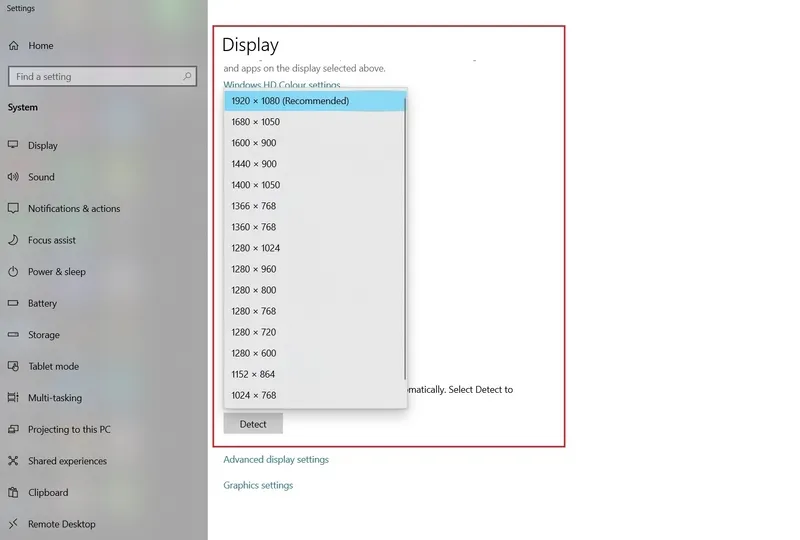Screen dimensions: 800x540
Task: Go to Projecting to this PC
Action: [x=69, y=430]
